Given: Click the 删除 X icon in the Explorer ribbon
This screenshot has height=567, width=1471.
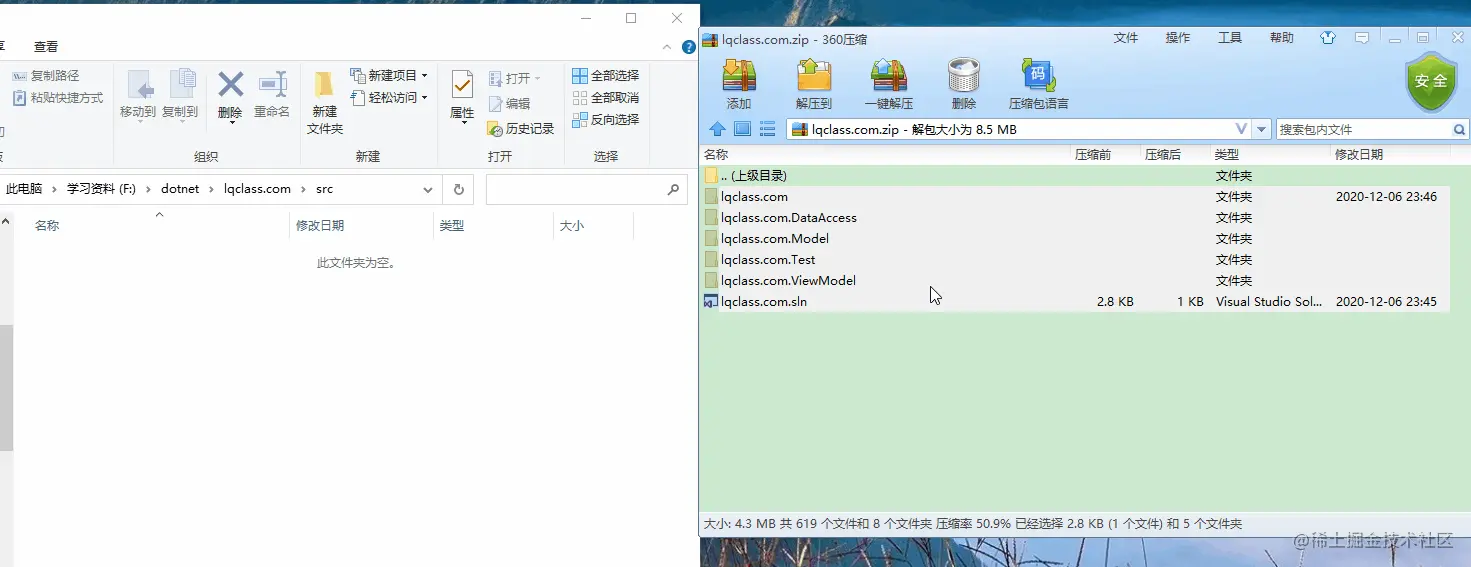Looking at the screenshot, I should [231, 84].
